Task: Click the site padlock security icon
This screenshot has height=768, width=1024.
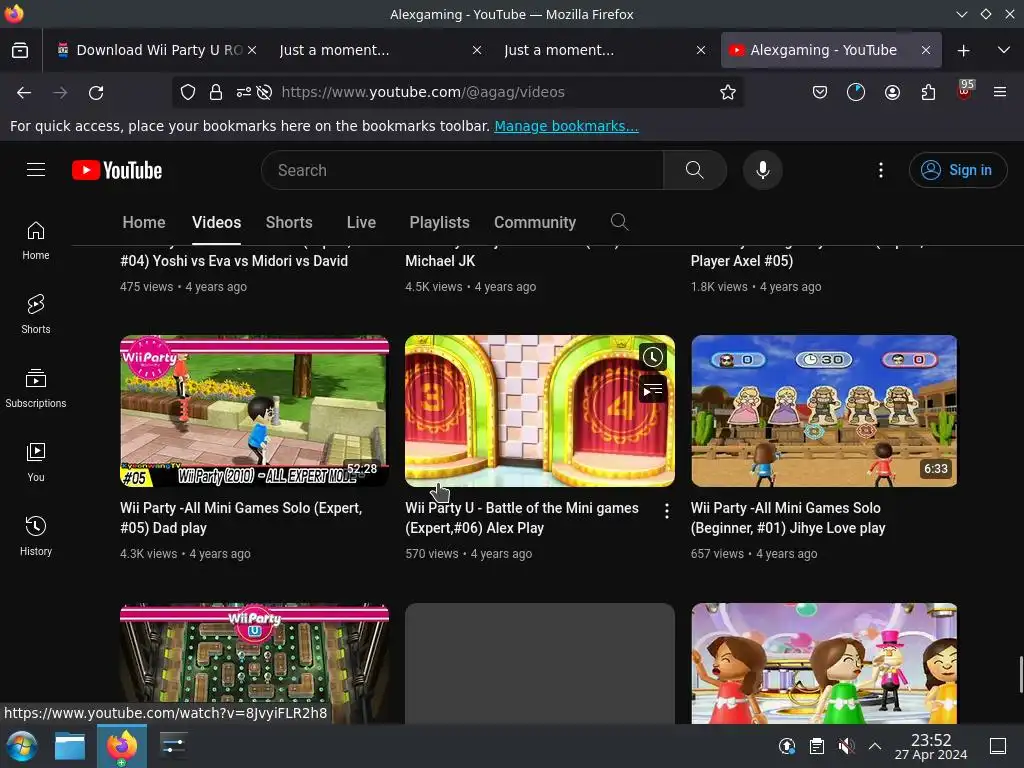Action: tap(216, 93)
